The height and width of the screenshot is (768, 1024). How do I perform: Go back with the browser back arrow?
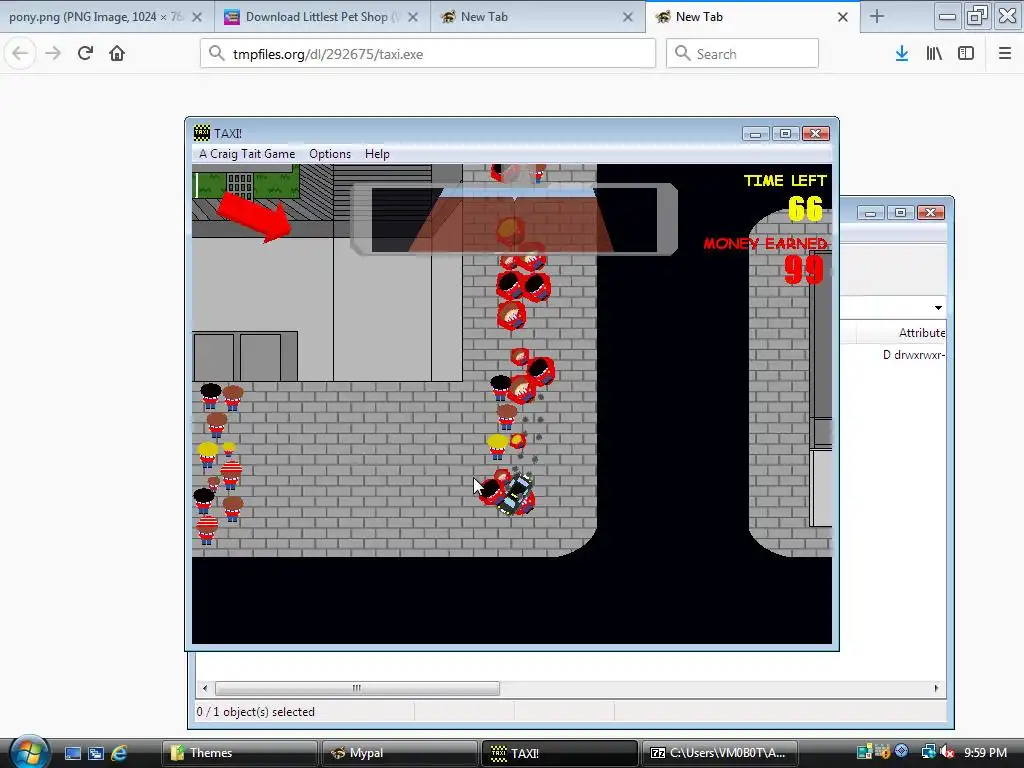(20, 54)
